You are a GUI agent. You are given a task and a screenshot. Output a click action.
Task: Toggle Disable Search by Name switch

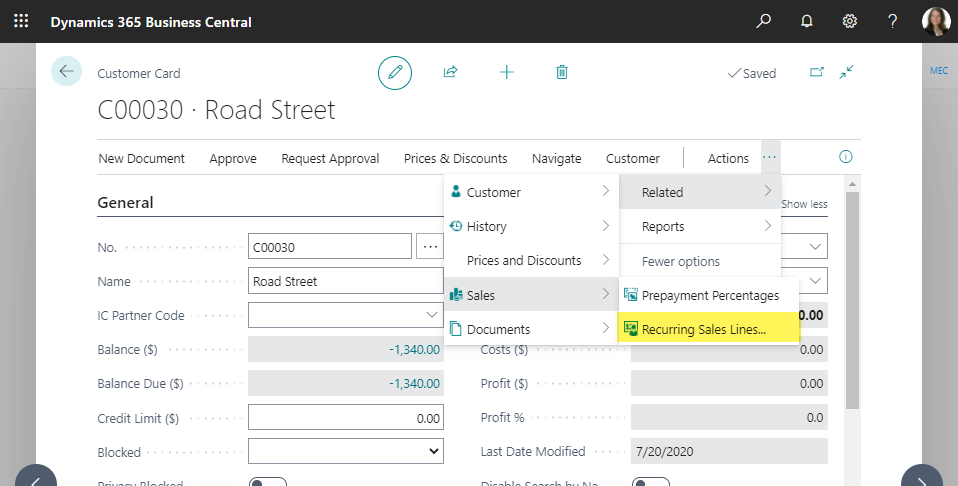click(x=651, y=483)
